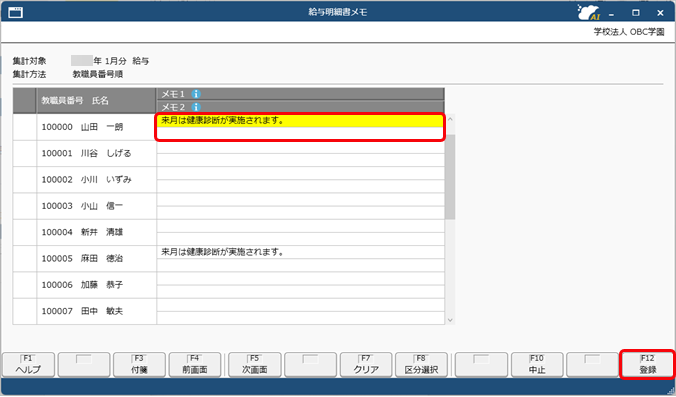Screen dimensions: 676x397
Task: Maximize the 給与明細書メモ window
Action: pos(635,13)
